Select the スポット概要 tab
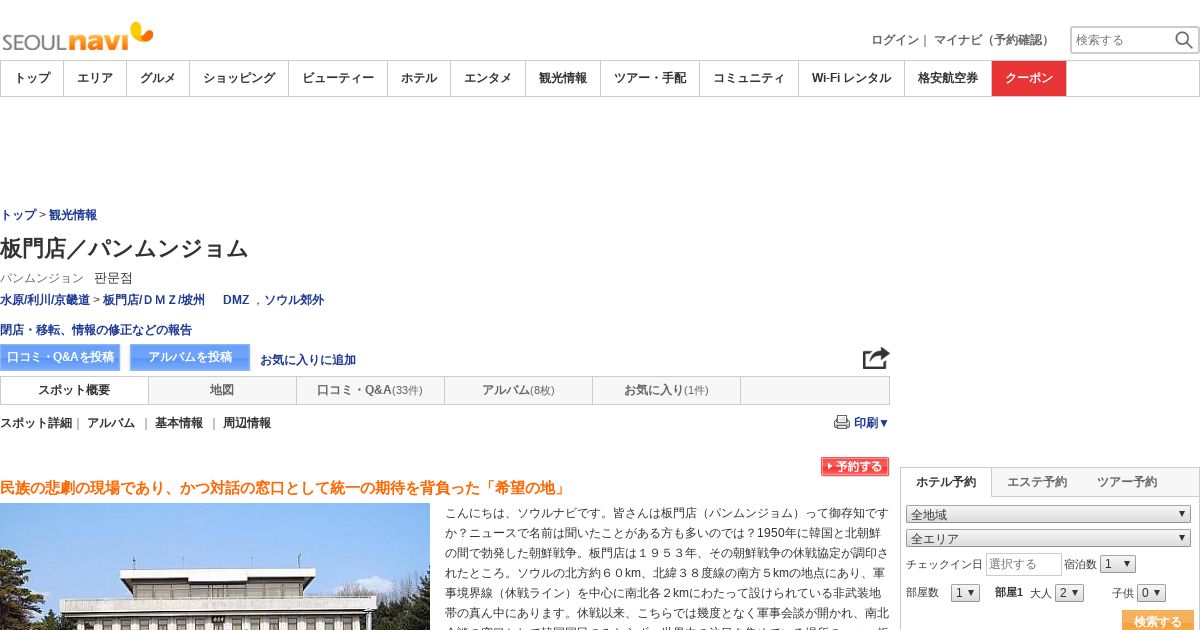Image resolution: width=1200 pixels, height=630 pixels. pos(74,390)
